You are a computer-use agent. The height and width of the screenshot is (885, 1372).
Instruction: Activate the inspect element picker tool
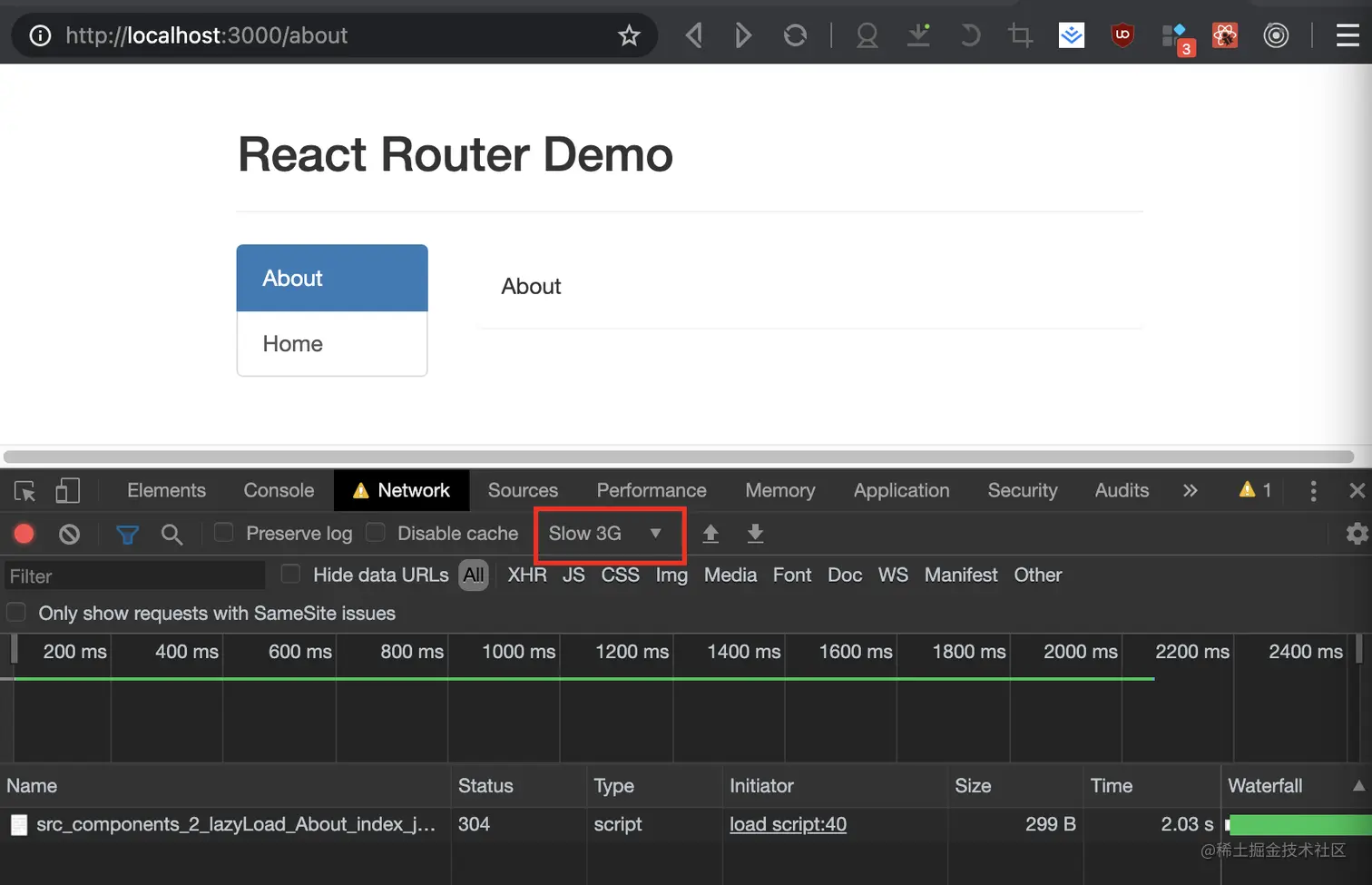pyautogui.click(x=24, y=491)
